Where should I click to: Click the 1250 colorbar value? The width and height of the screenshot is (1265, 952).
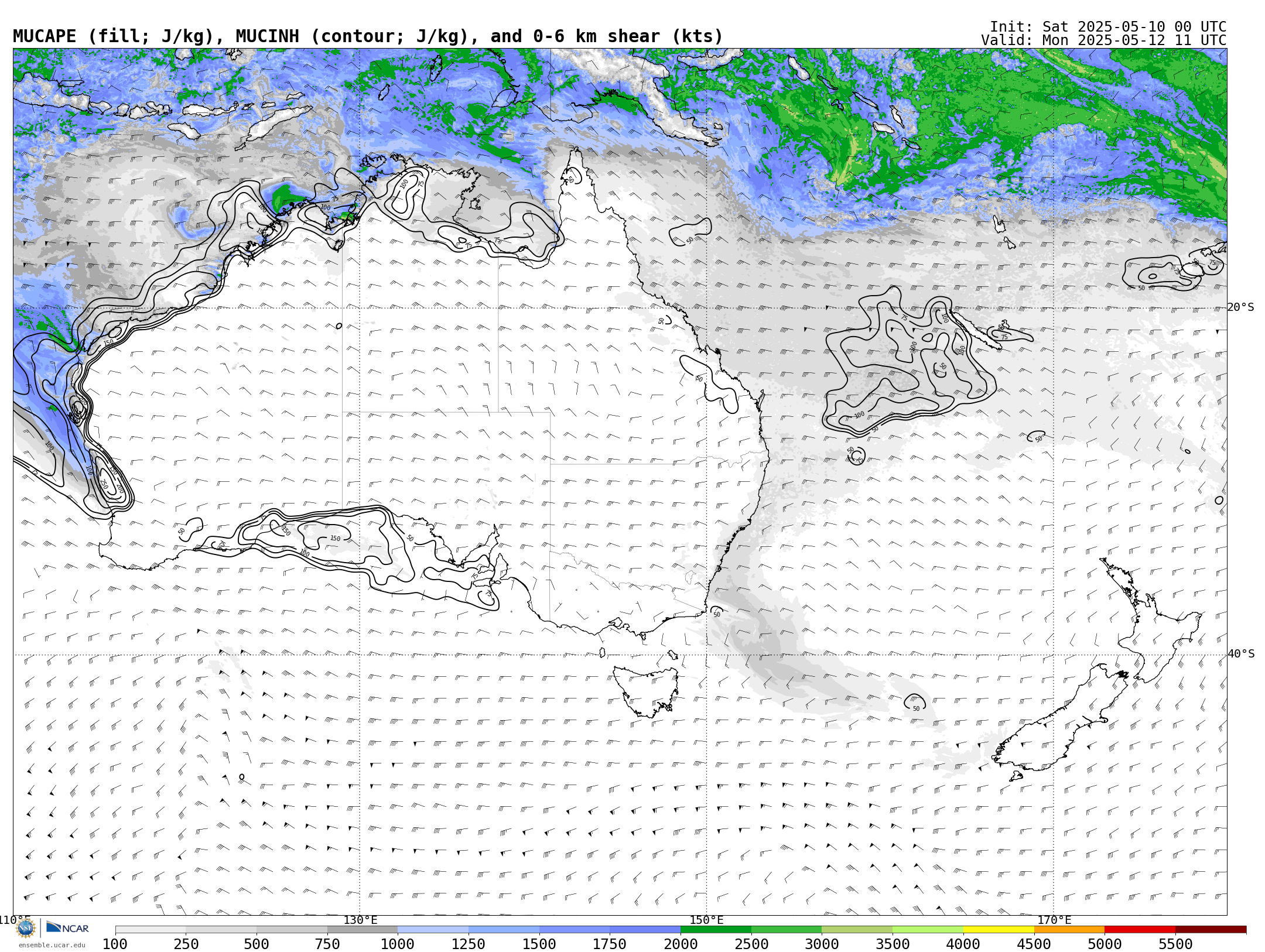469,944
